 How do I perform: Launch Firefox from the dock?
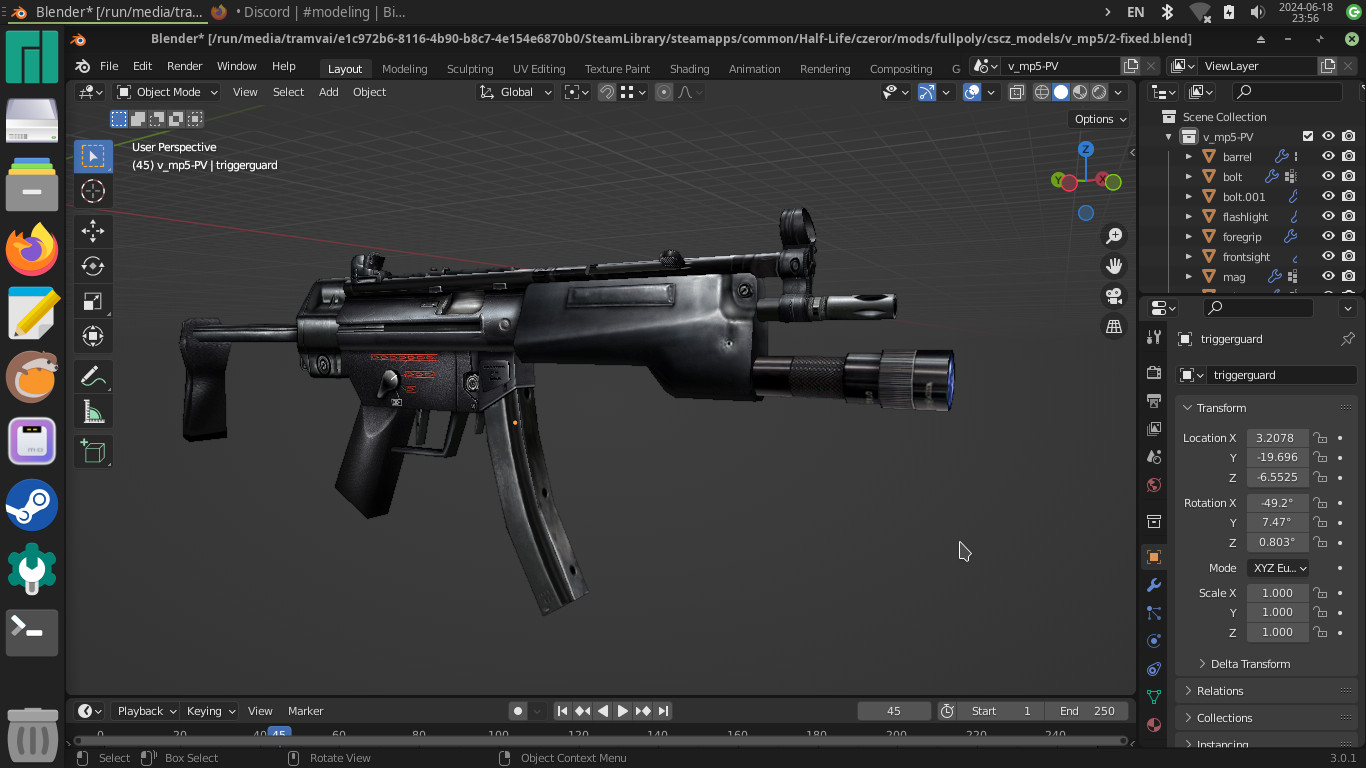coord(32,249)
